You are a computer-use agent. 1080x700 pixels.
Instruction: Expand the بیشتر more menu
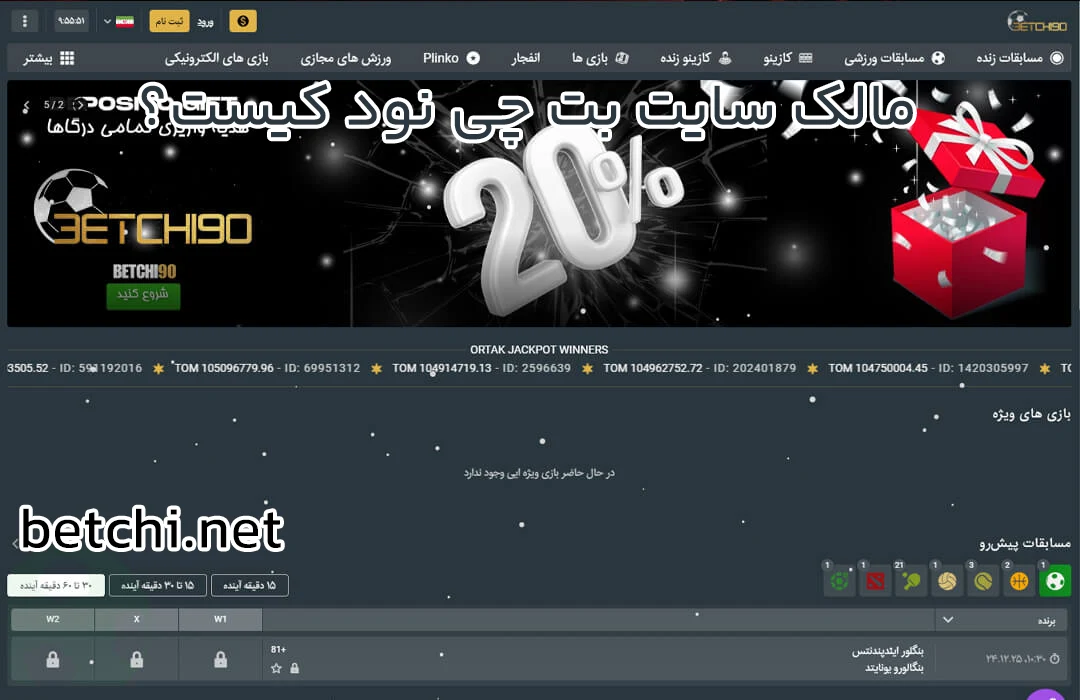click(49, 58)
